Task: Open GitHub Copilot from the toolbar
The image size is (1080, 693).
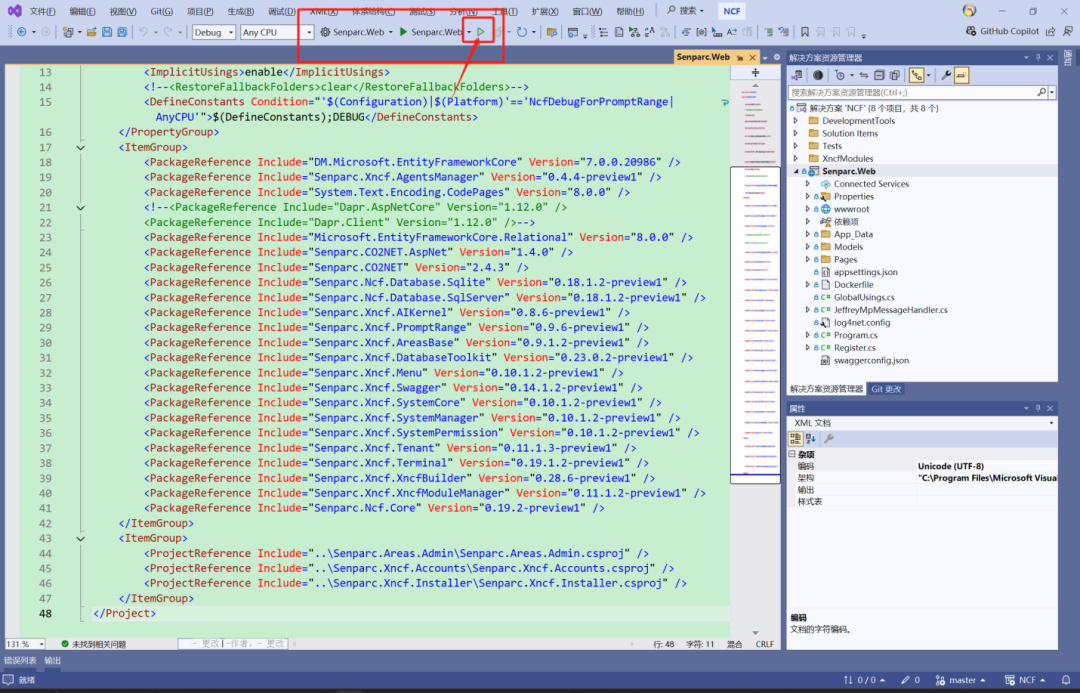Action: pyautogui.click(x=1001, y=32)
